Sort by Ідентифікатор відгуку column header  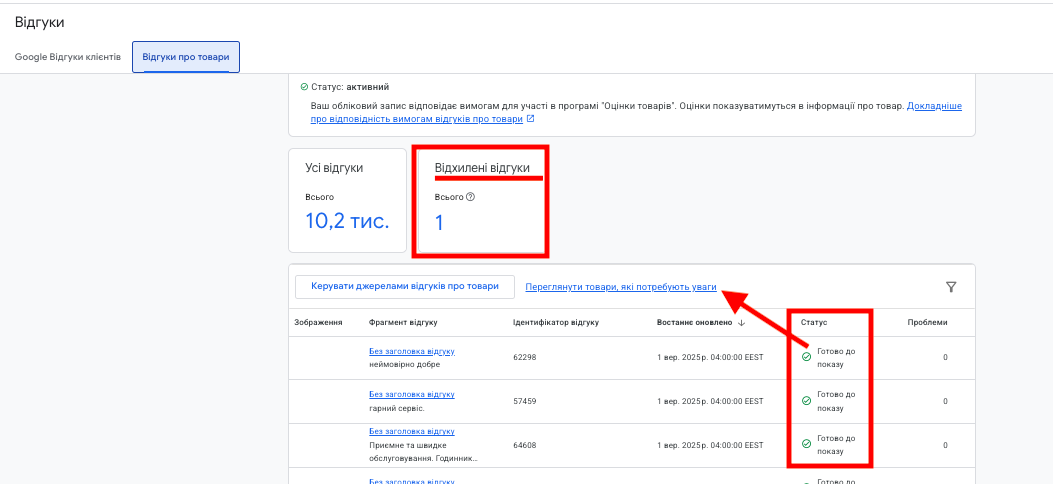pyautogui.click(x=556, y=323)
